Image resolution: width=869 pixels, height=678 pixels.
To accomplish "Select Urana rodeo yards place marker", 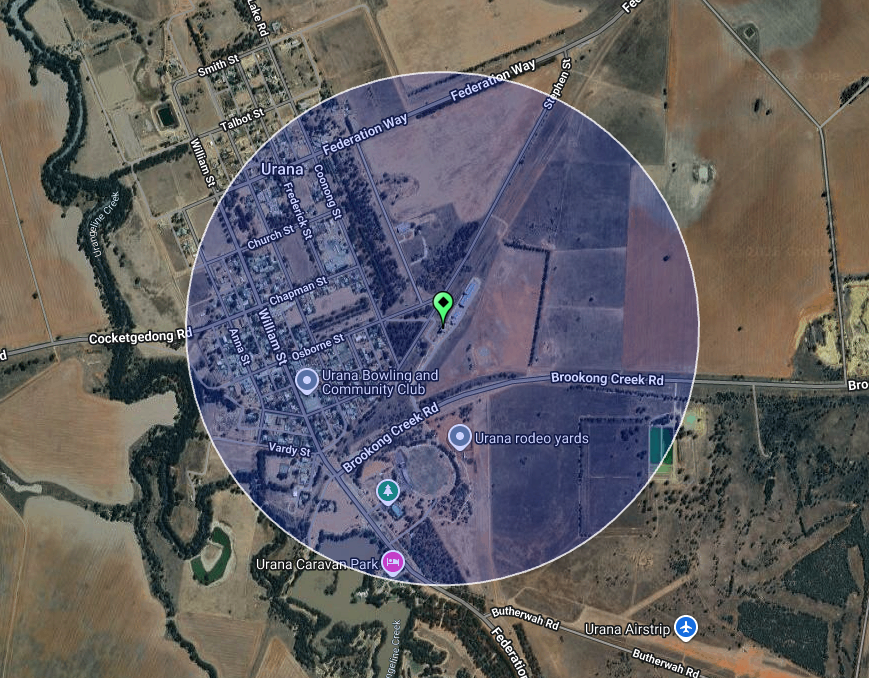I will click(459, 437).
